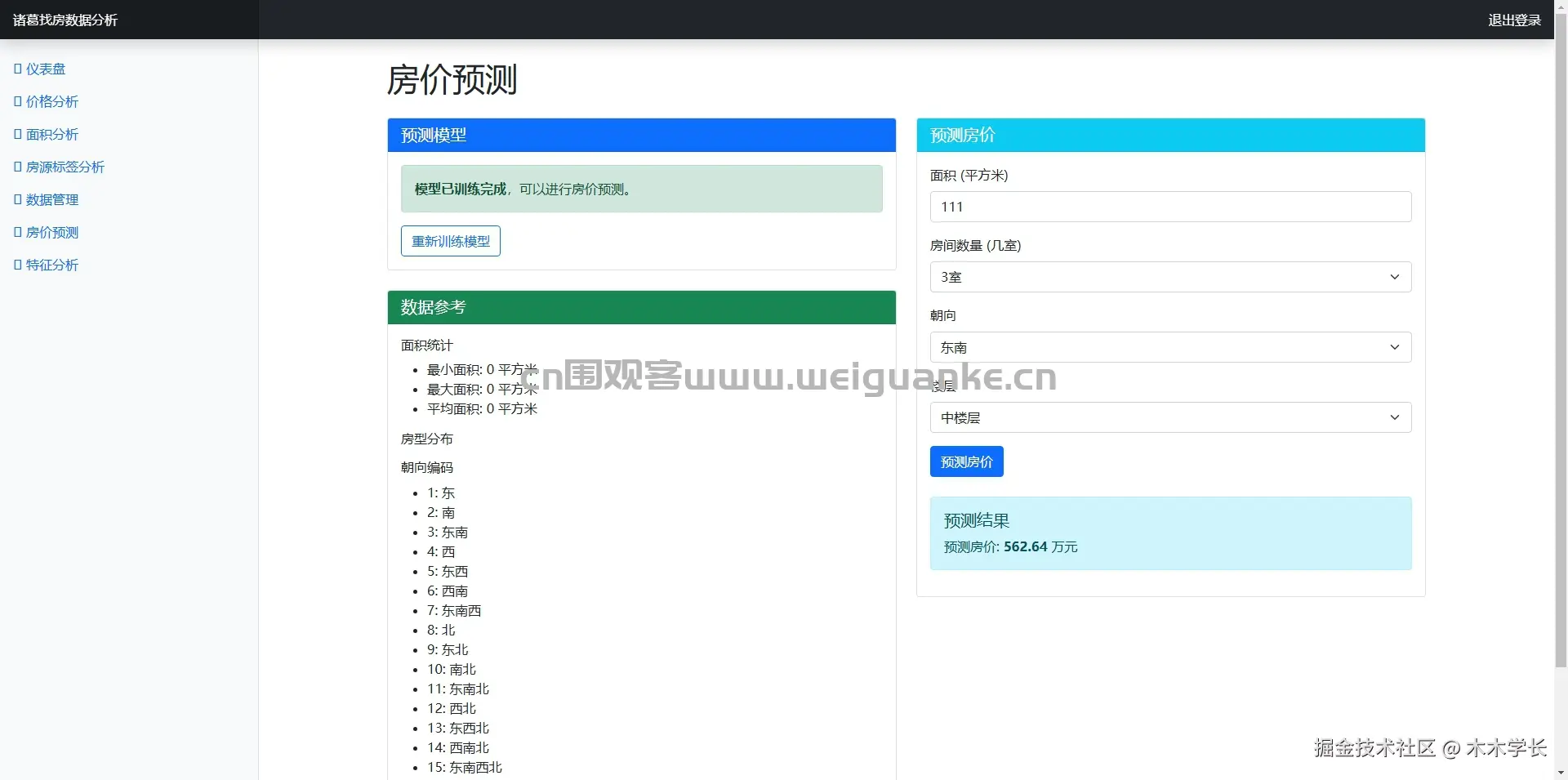Click list entry 5: 东西
Screen dimensions: 1568x780
pos(448,571)
